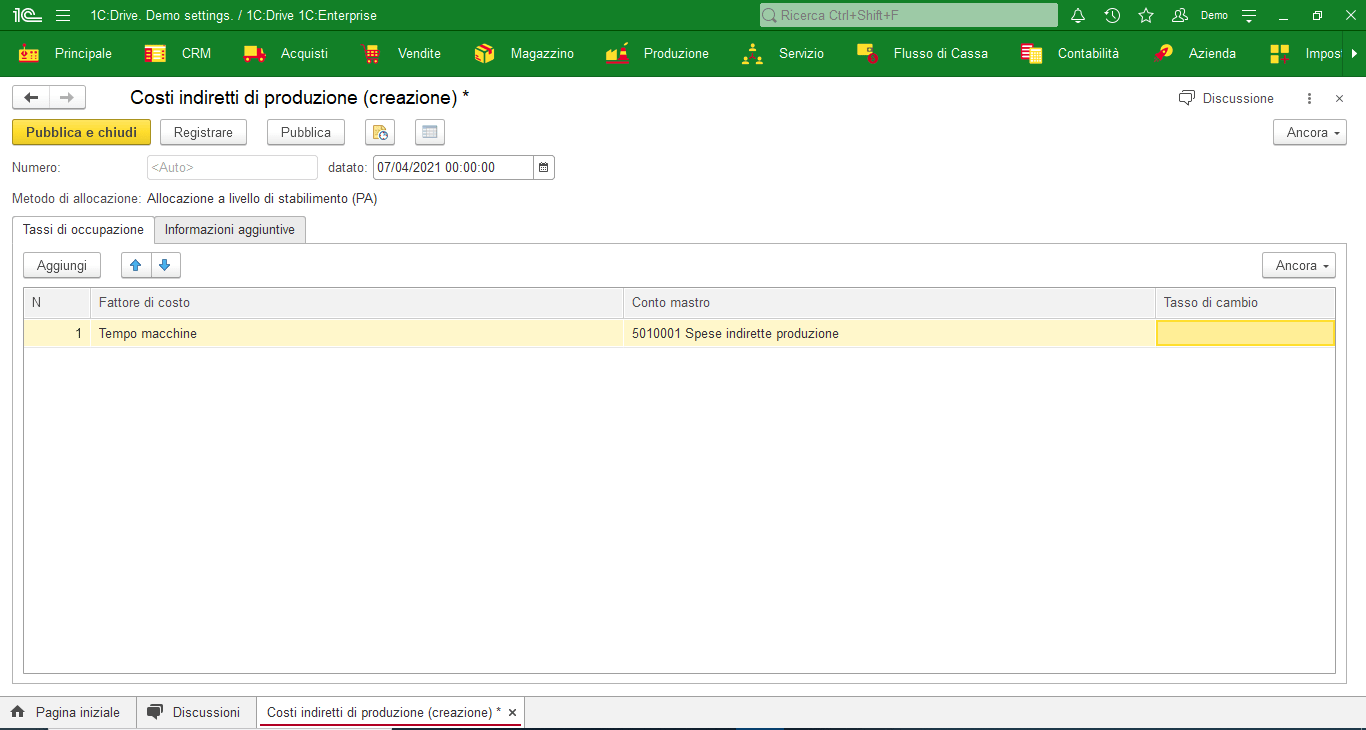Click the Numero auto field
Screen dimensions: 1366x730
tap(232, 167)
